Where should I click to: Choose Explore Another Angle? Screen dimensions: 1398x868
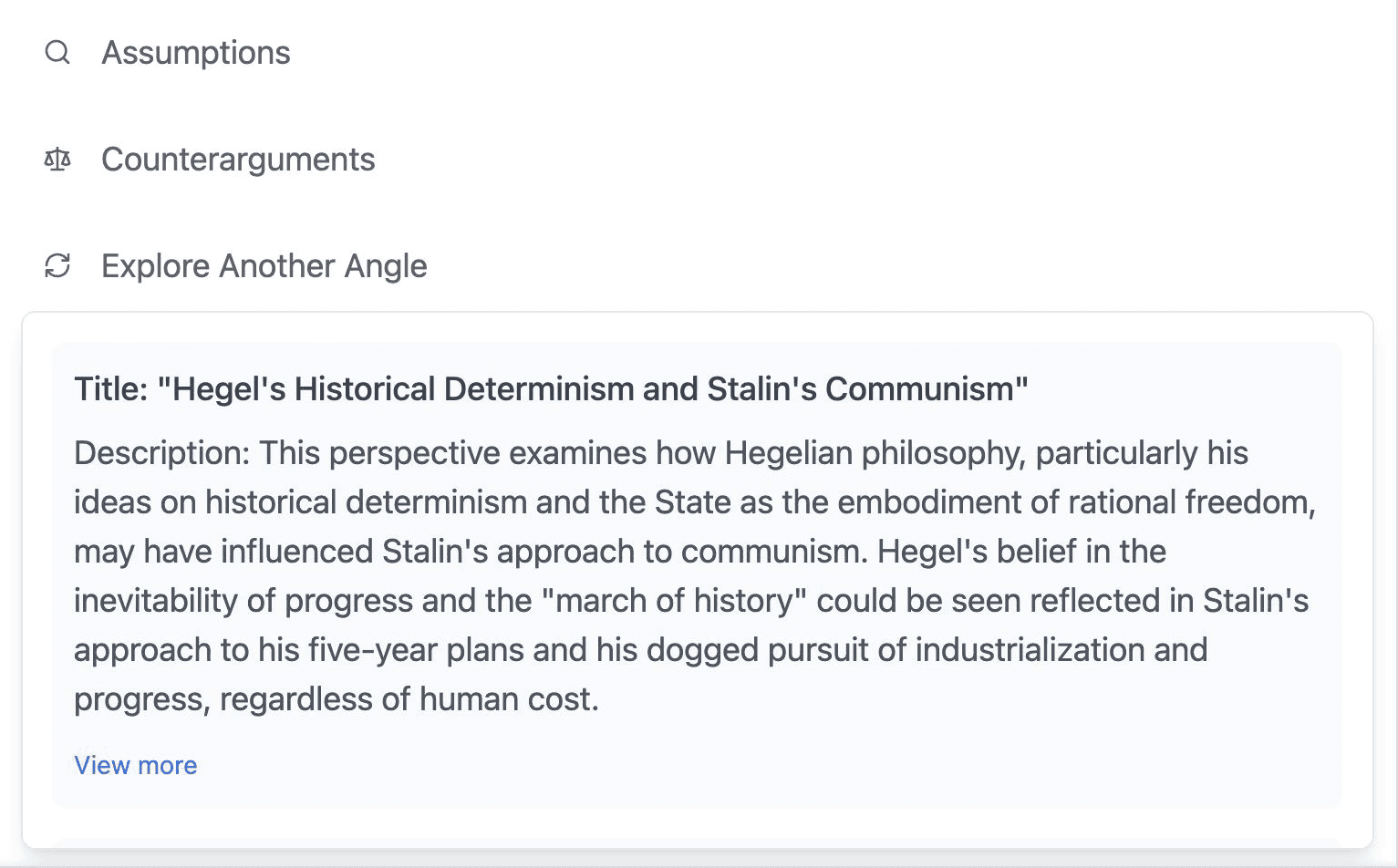click(264, 266)
